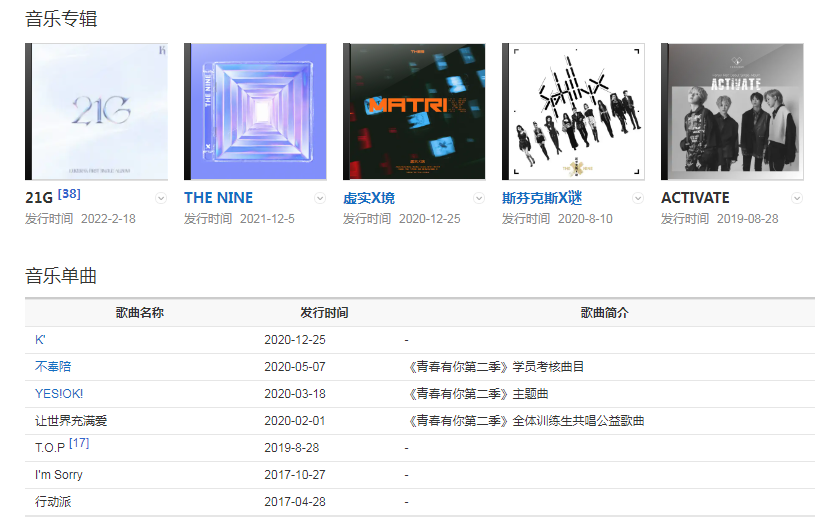Open THE NINE album title link
This screenshot has width=826, height=518.
click(x=218, y=198)
